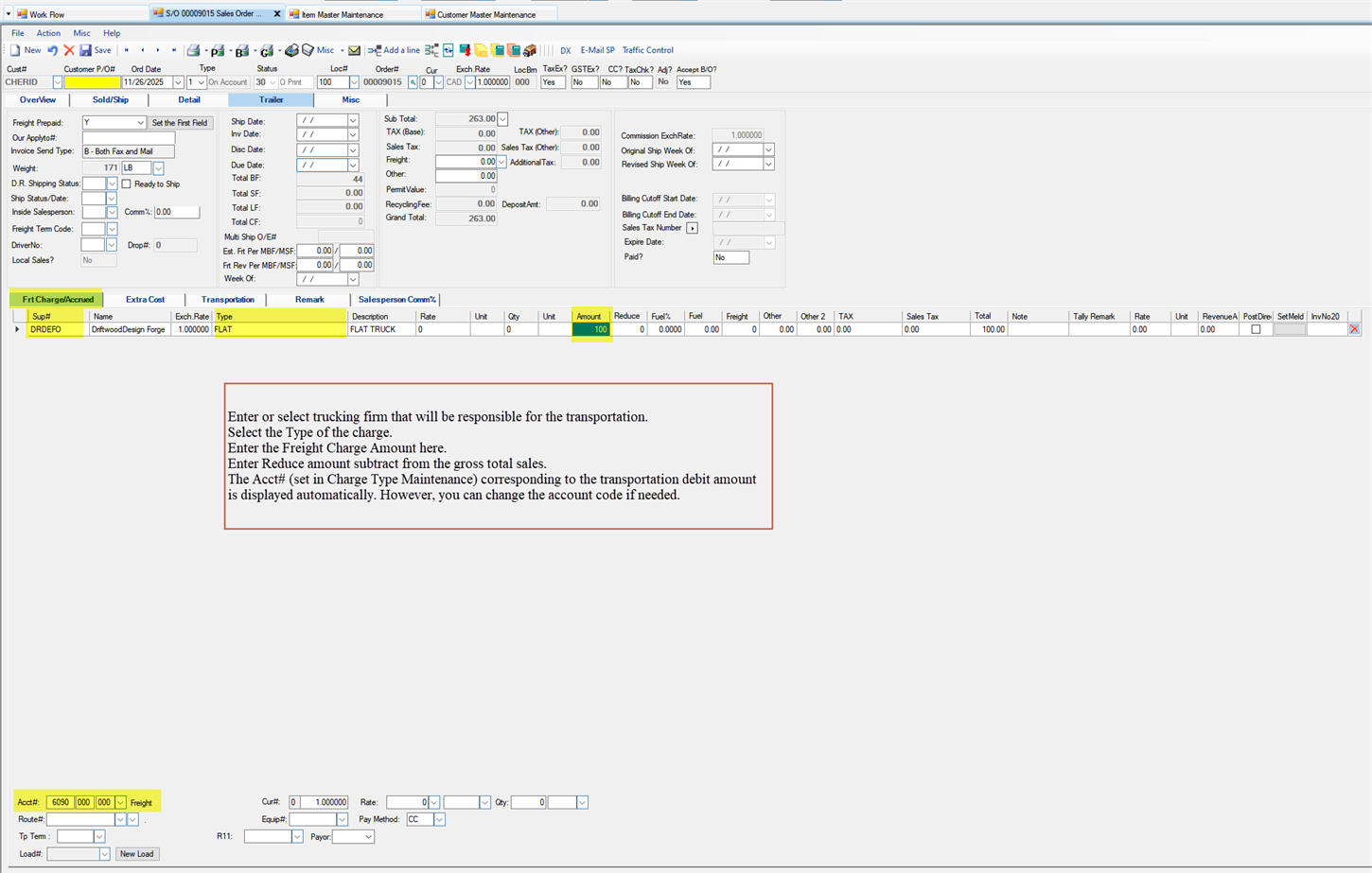This screenshot has height=873, width=1372.
Task: Delete record using the red X icon
Action: [x=68, y=50]
